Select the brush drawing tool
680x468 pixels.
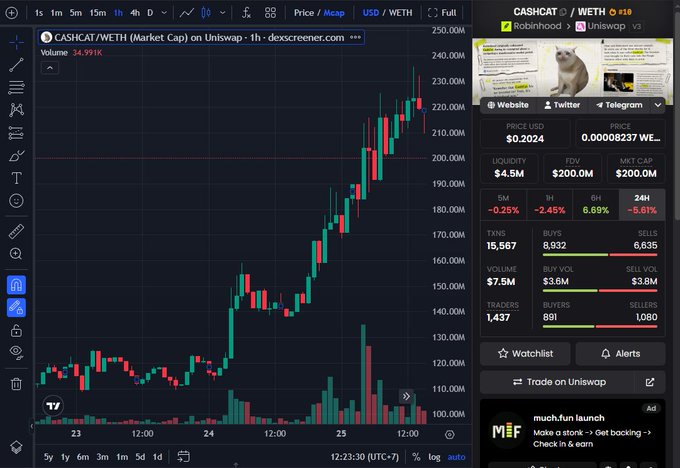pos(16,156)
